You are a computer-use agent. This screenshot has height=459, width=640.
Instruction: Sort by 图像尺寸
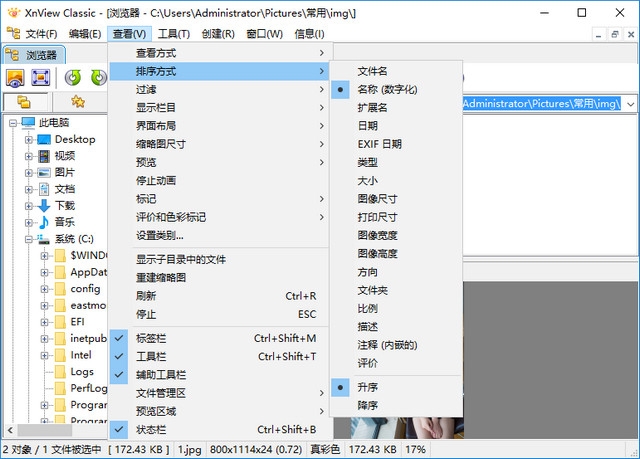396,199
